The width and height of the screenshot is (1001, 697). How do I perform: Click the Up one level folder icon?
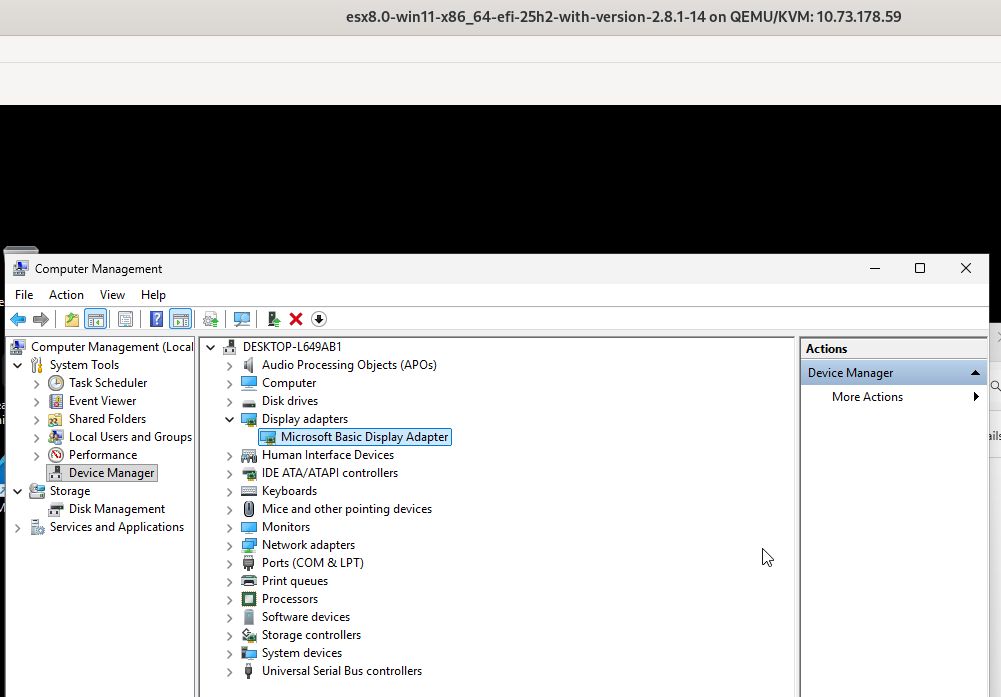point(72,319)
